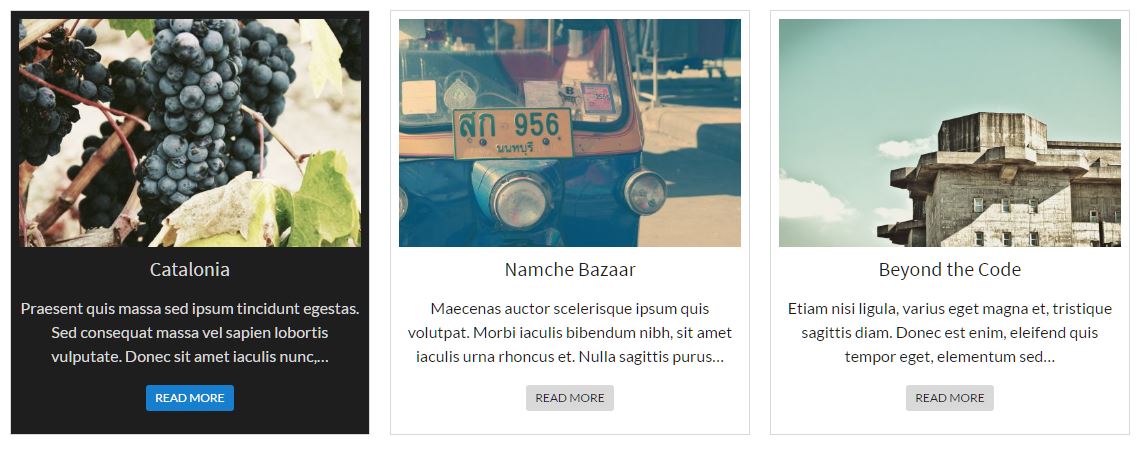Screen dimensions: 1145x449
Task: Open the concrete building photo thumbnail
Action: pyautogui.click(x=949, y=133)
